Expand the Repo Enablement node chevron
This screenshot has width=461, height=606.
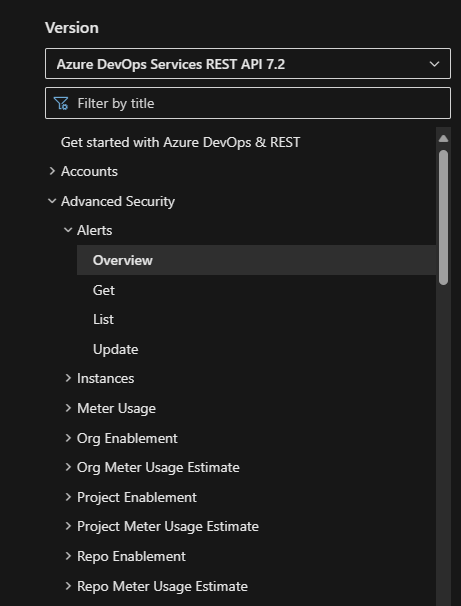[68, 556]
